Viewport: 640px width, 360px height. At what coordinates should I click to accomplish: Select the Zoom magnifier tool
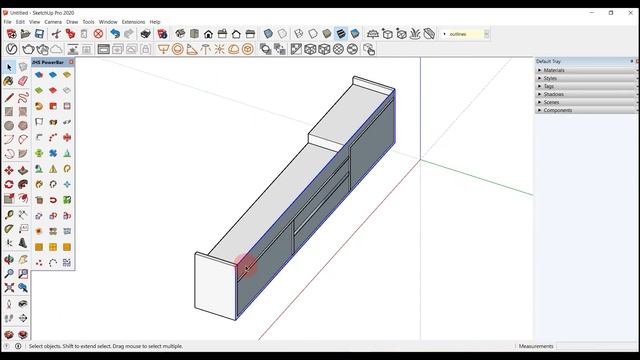9,273
